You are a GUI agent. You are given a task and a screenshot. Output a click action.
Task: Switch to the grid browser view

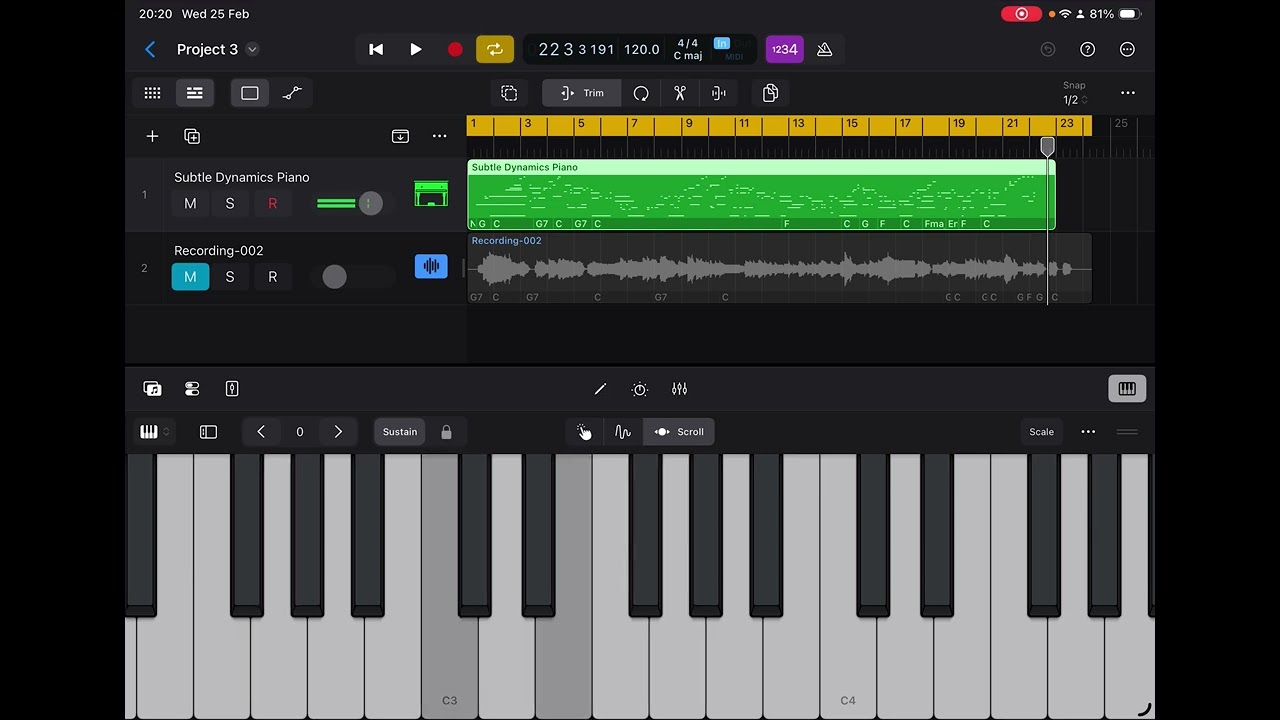(152, 93)
